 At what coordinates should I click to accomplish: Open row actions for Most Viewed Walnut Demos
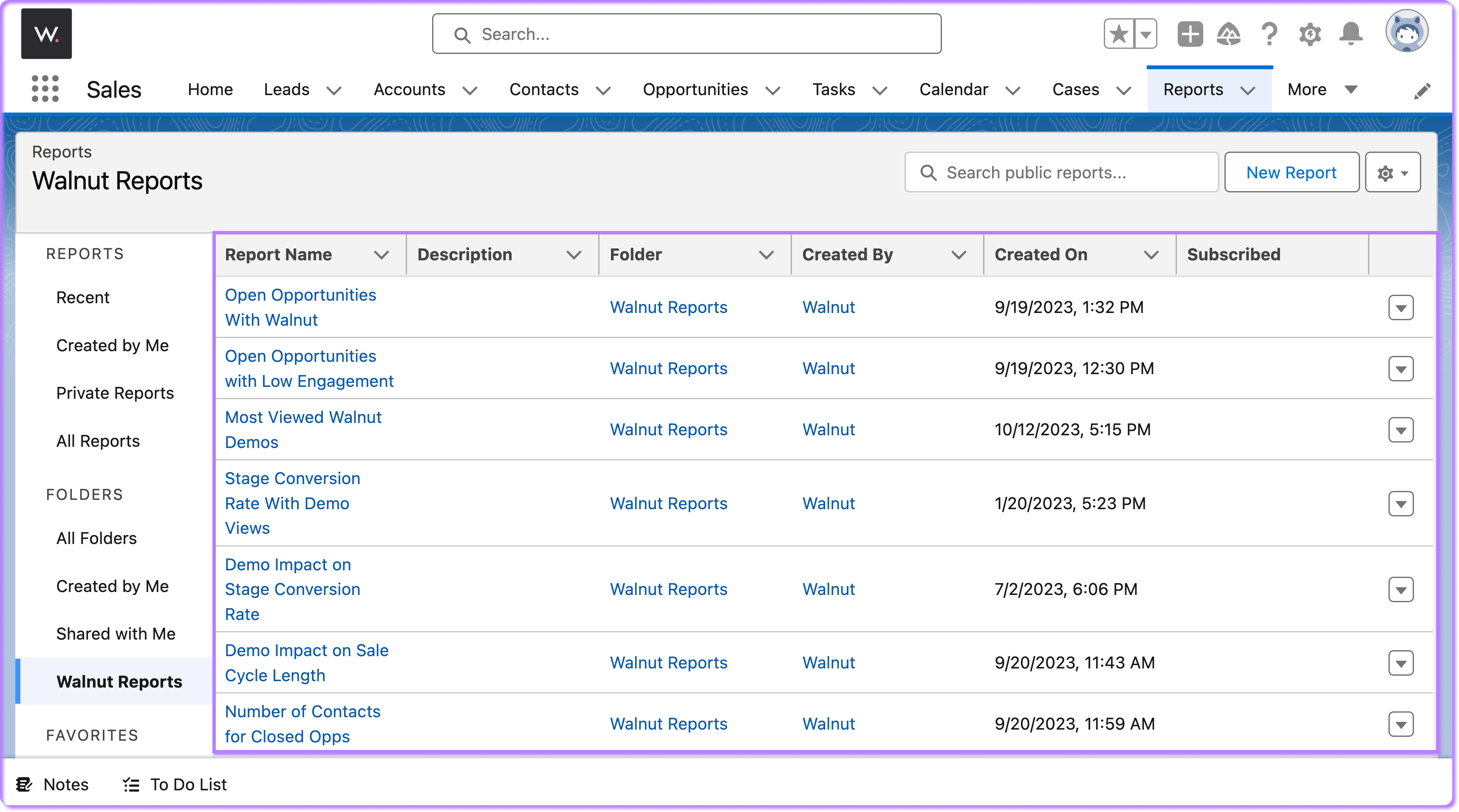tap(1401, 430)
